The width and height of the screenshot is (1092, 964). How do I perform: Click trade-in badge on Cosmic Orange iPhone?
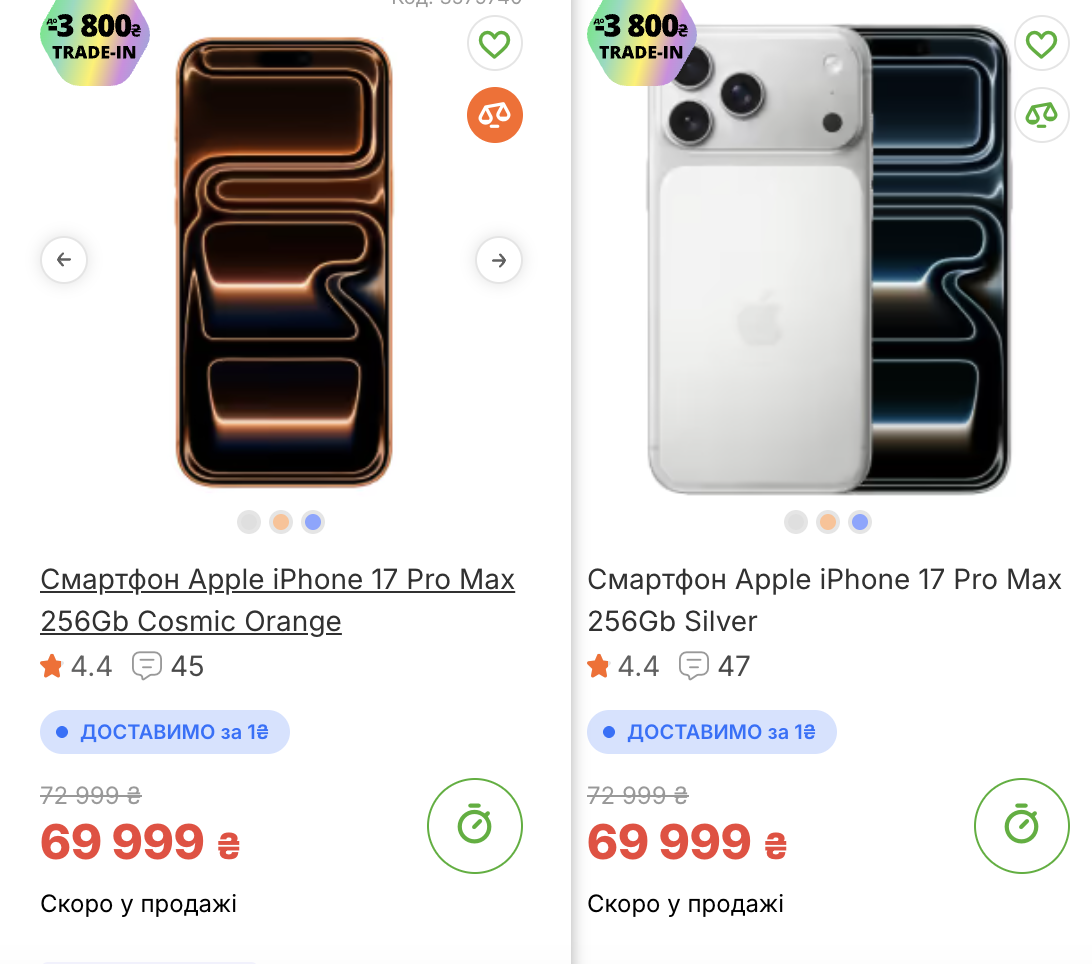94,38
